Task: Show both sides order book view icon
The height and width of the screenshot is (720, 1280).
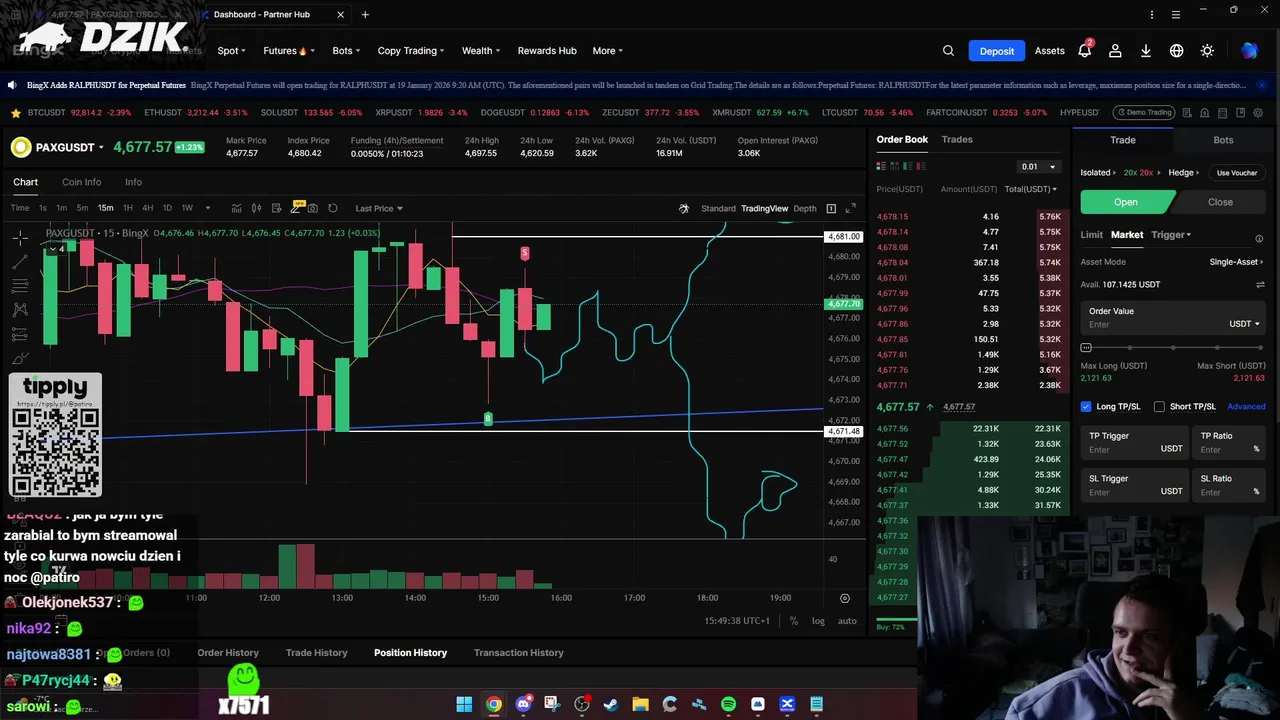Action: pos(881,166)
